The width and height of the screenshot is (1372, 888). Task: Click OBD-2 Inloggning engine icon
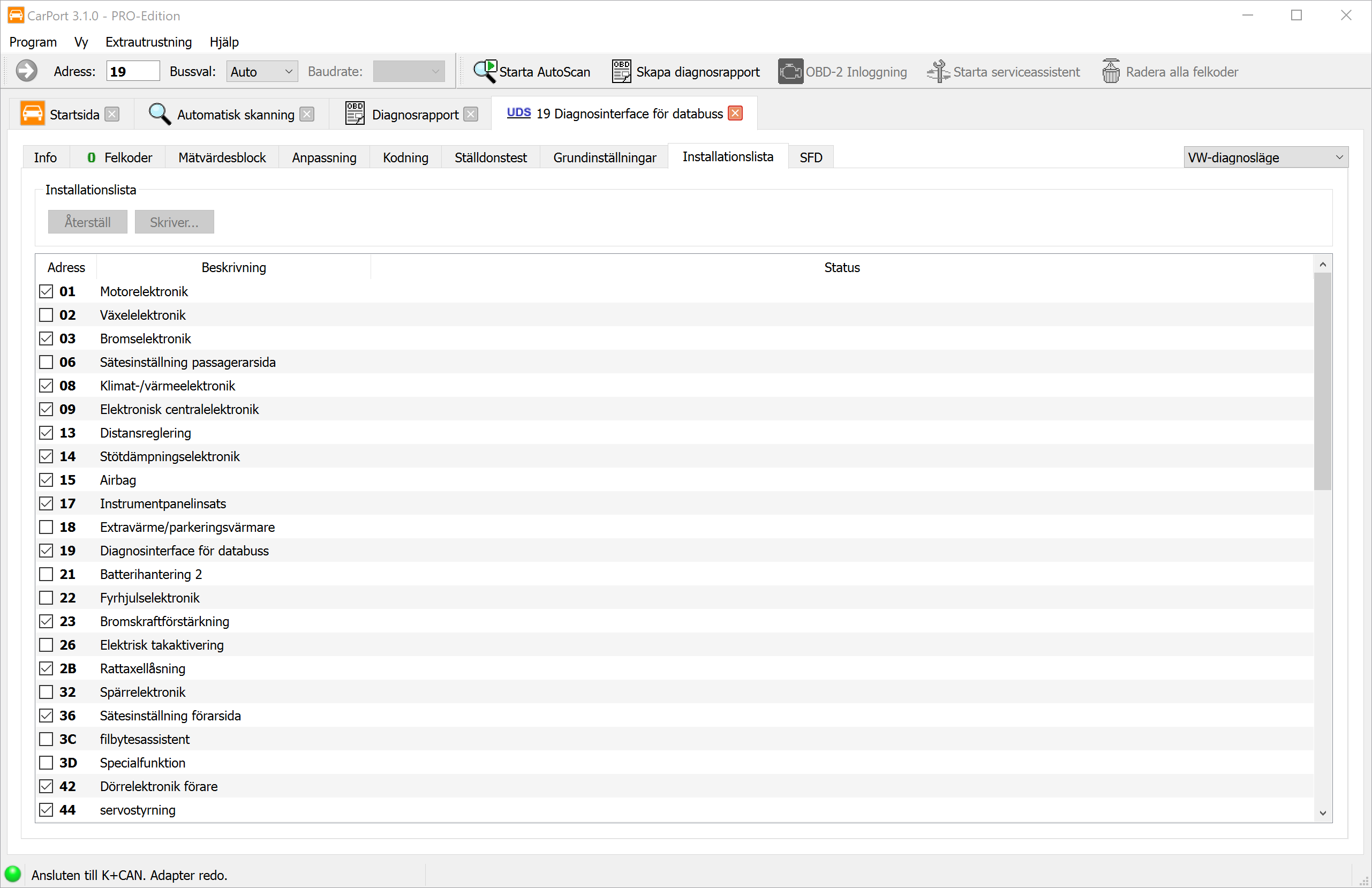790,72
